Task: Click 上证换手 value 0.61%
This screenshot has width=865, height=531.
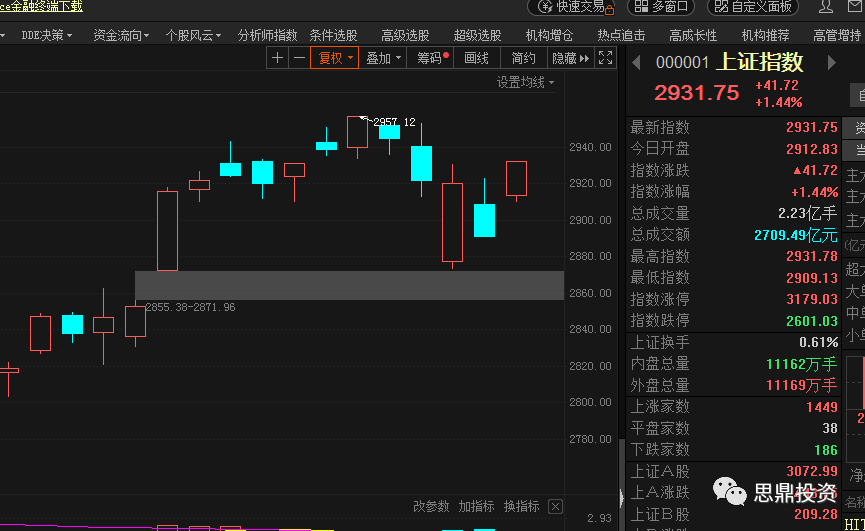Action: 818,342
